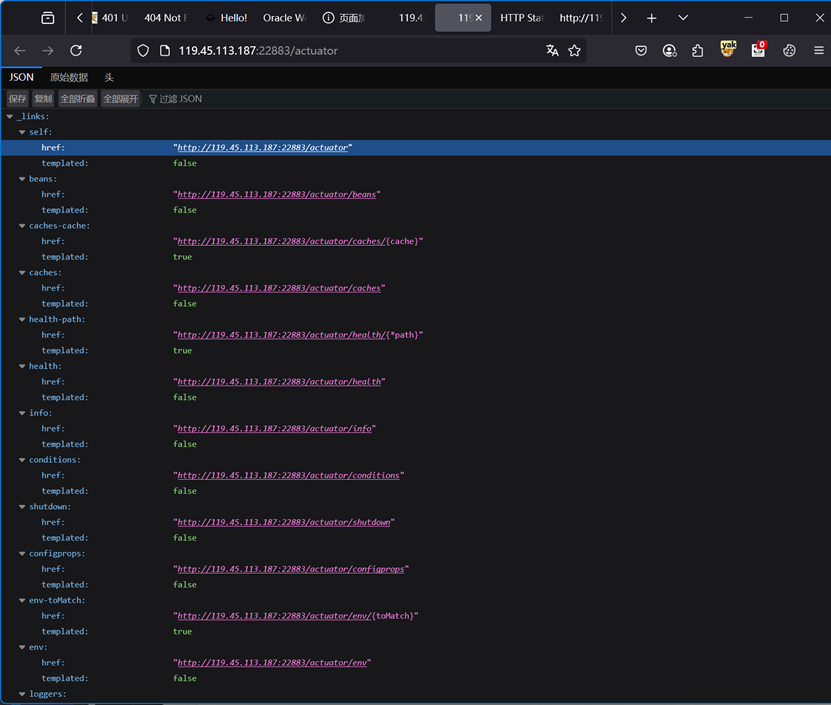Switch to the 原始数据 (raw data) tab
Viewport: 831px width, 705px height.
[x=69, y=77]
